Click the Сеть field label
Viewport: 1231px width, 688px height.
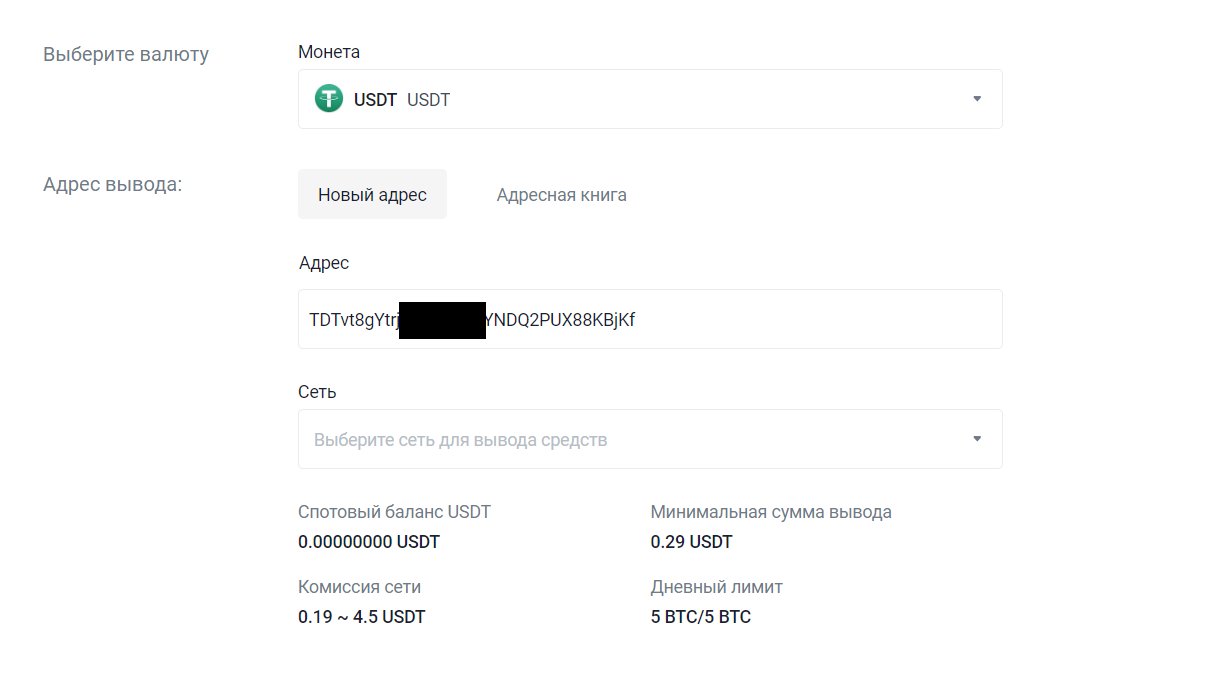coord(317,392)
